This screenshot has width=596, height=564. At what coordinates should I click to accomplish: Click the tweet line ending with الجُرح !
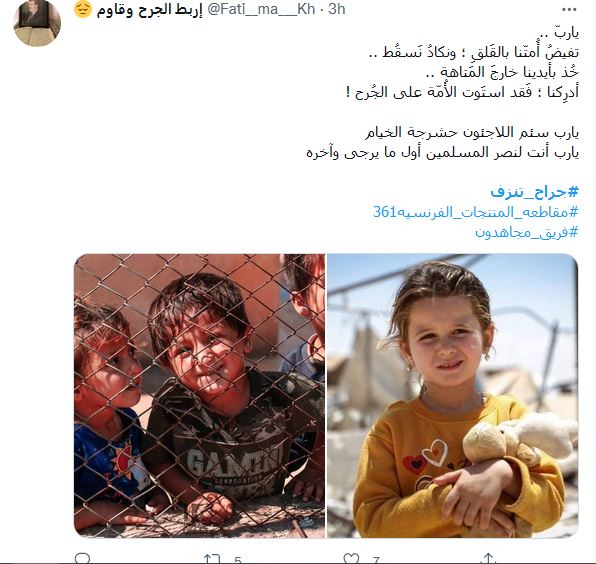462,92
